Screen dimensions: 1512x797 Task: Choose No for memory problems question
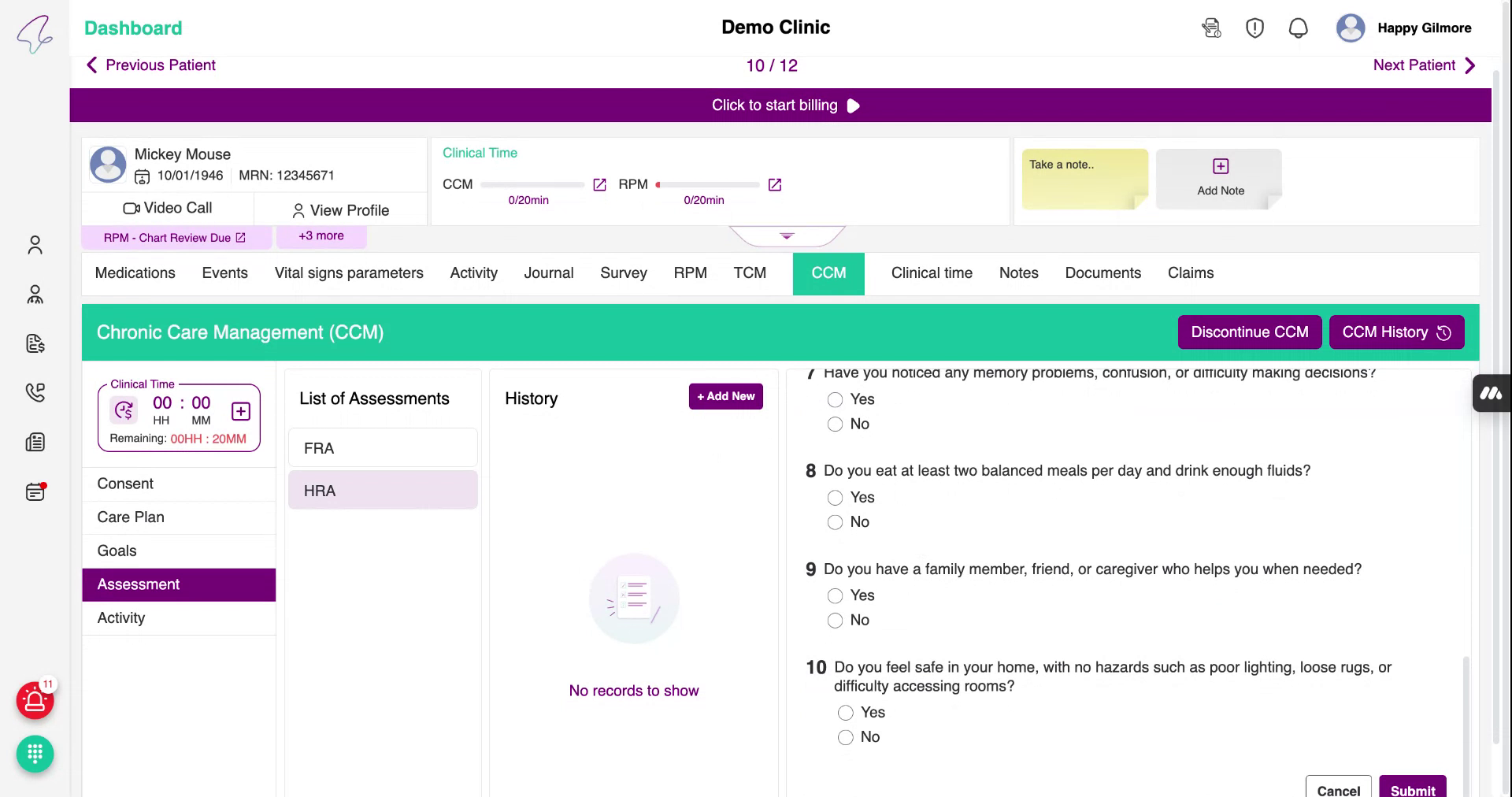pos(835,424)
